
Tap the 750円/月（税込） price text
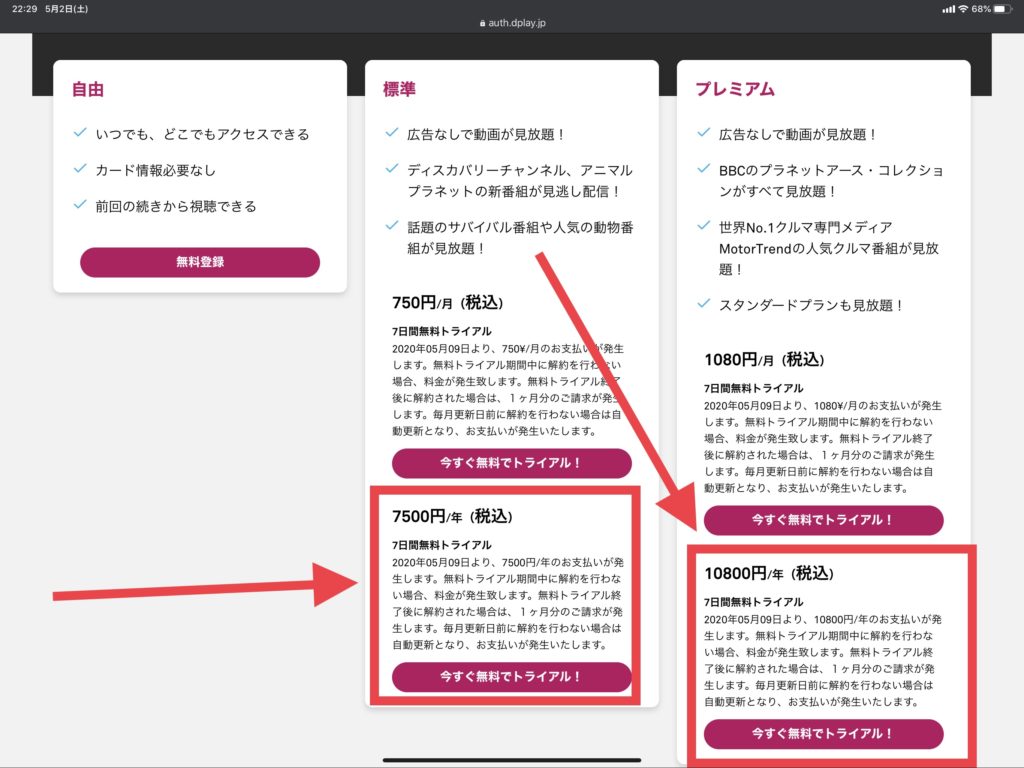448,303
